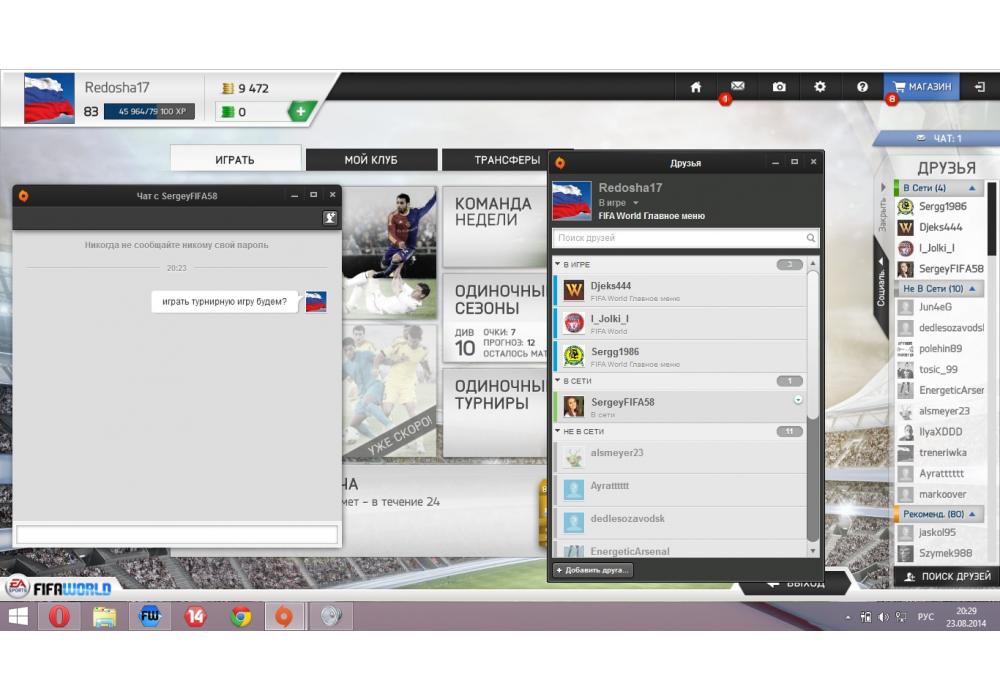
Task: Click the Friends window list scrollbar
Action: click(x=813, y=400)
